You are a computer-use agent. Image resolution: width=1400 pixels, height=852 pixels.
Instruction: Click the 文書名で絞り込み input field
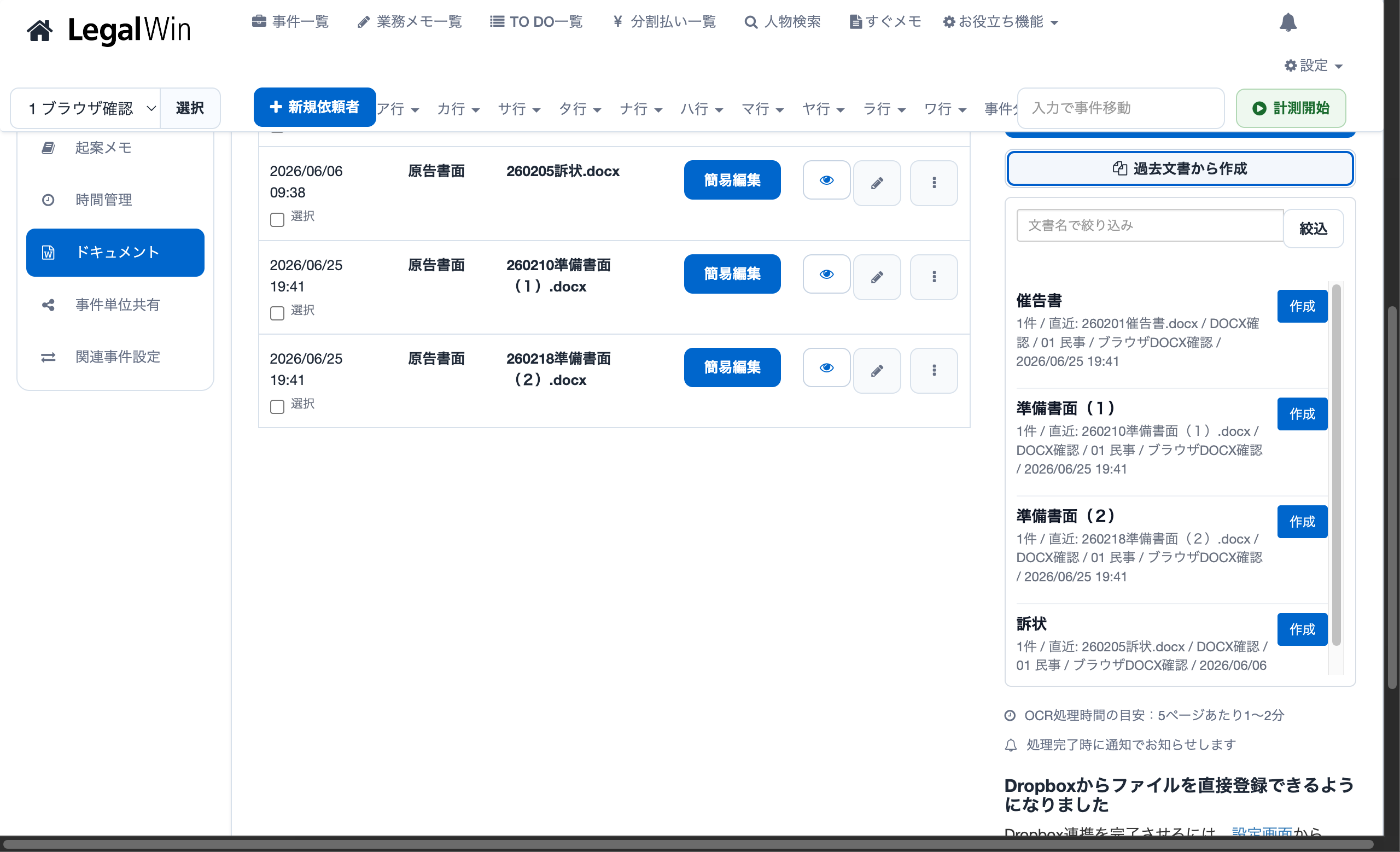[1150, 225]
